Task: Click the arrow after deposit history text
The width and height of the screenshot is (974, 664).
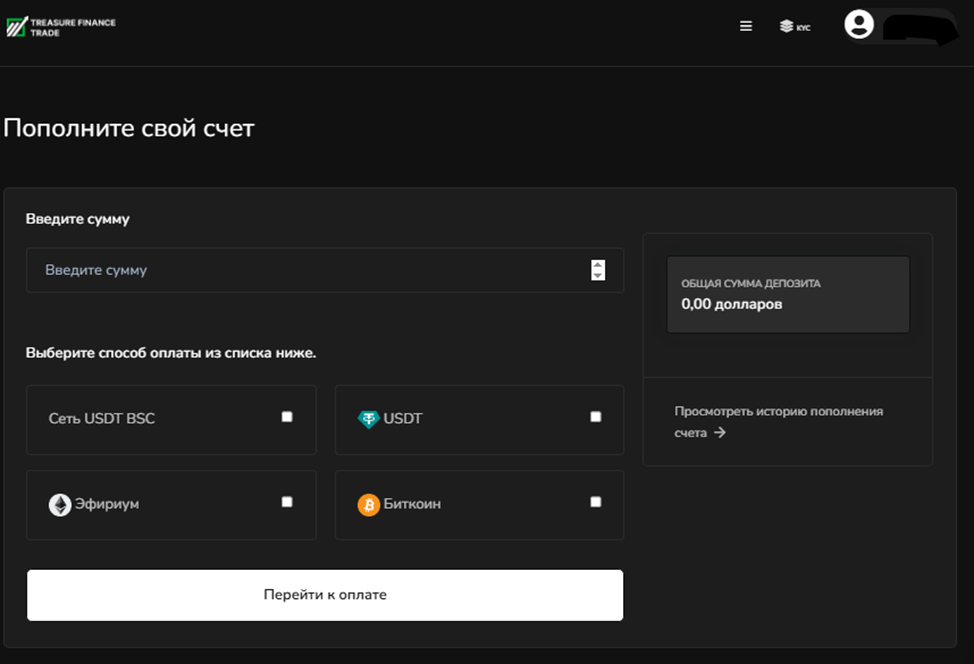Action: click(x=720, y=433)
